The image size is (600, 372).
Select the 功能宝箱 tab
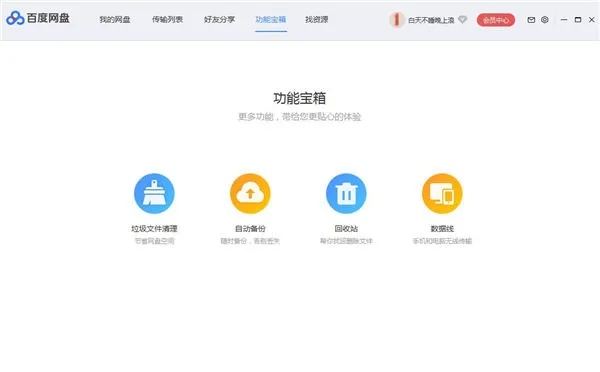[x=271, y=20]
